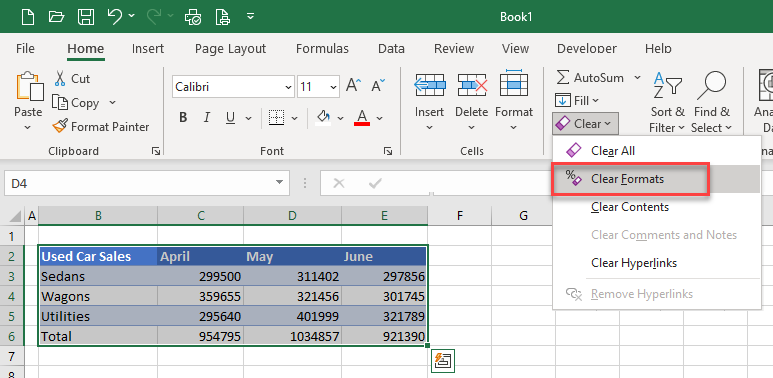
Task: Toggle Underline formatting
Action: coord(230,118)
